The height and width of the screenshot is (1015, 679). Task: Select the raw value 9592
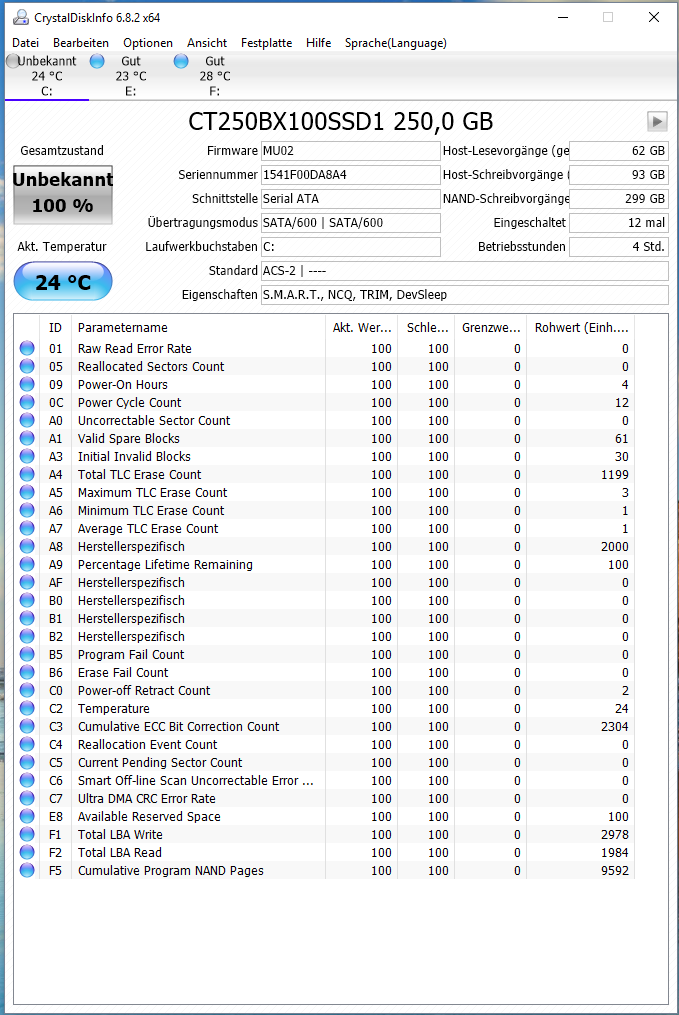(615, 871)
